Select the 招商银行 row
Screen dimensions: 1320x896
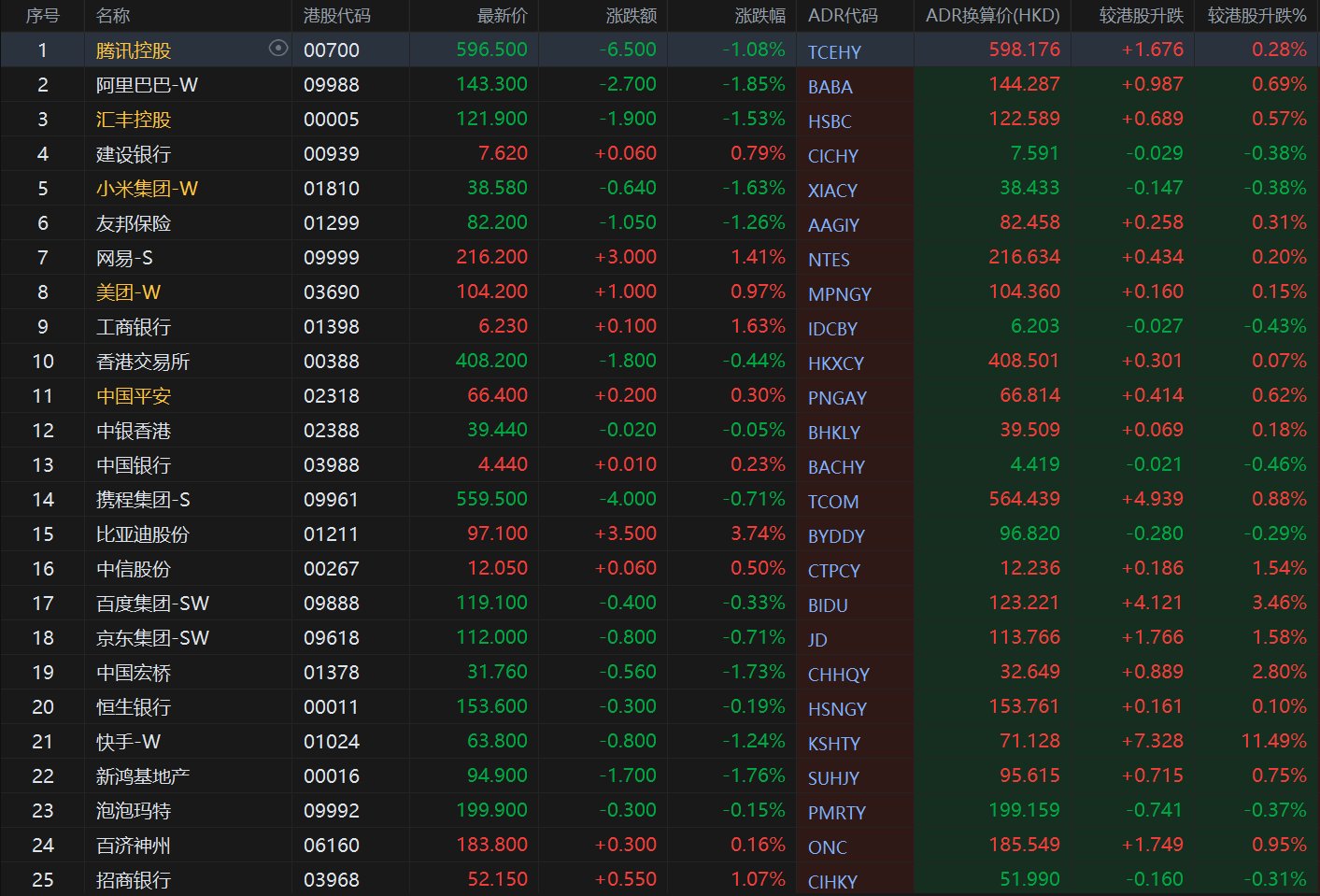(x=134, y=880)
